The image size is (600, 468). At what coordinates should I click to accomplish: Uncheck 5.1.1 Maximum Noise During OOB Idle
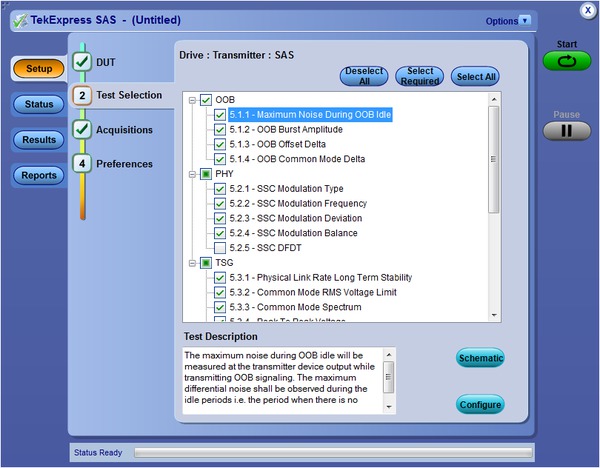pyautogui.click(x=220, y=115)
